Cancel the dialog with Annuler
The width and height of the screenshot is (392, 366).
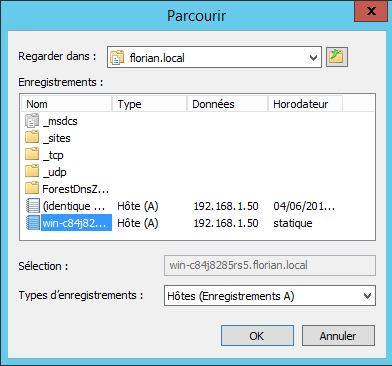click(338, 336)
